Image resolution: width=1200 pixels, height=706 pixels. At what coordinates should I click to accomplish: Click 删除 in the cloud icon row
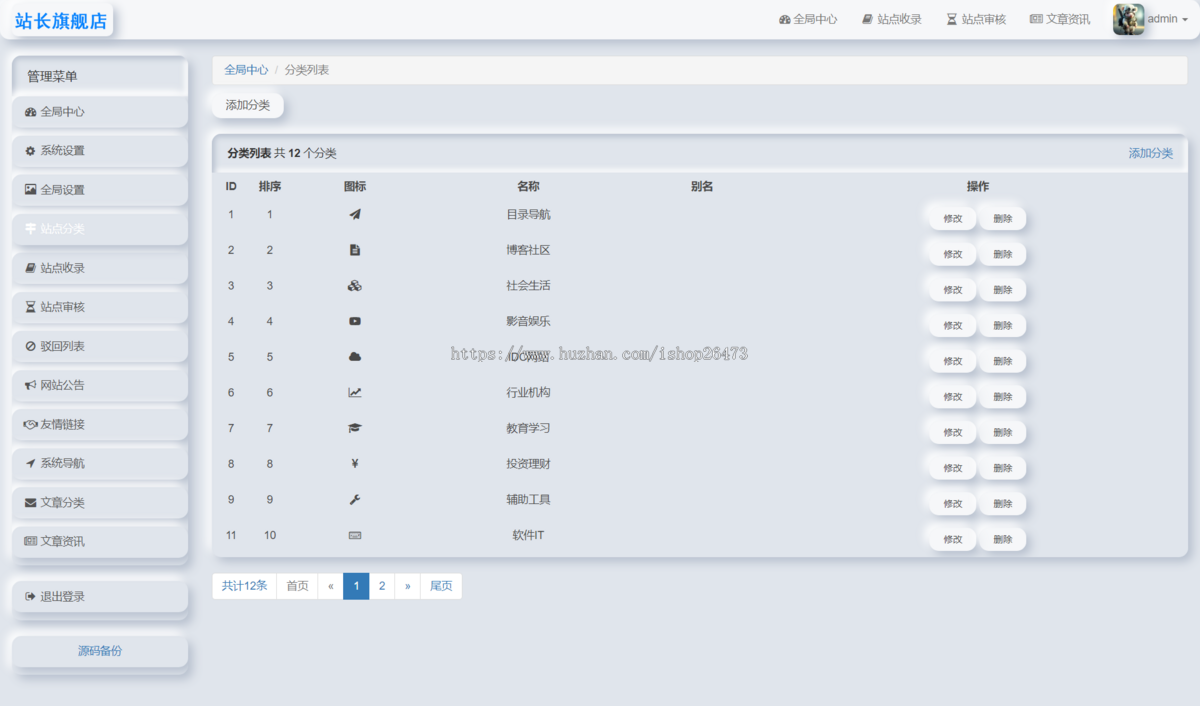(1002, 361)
